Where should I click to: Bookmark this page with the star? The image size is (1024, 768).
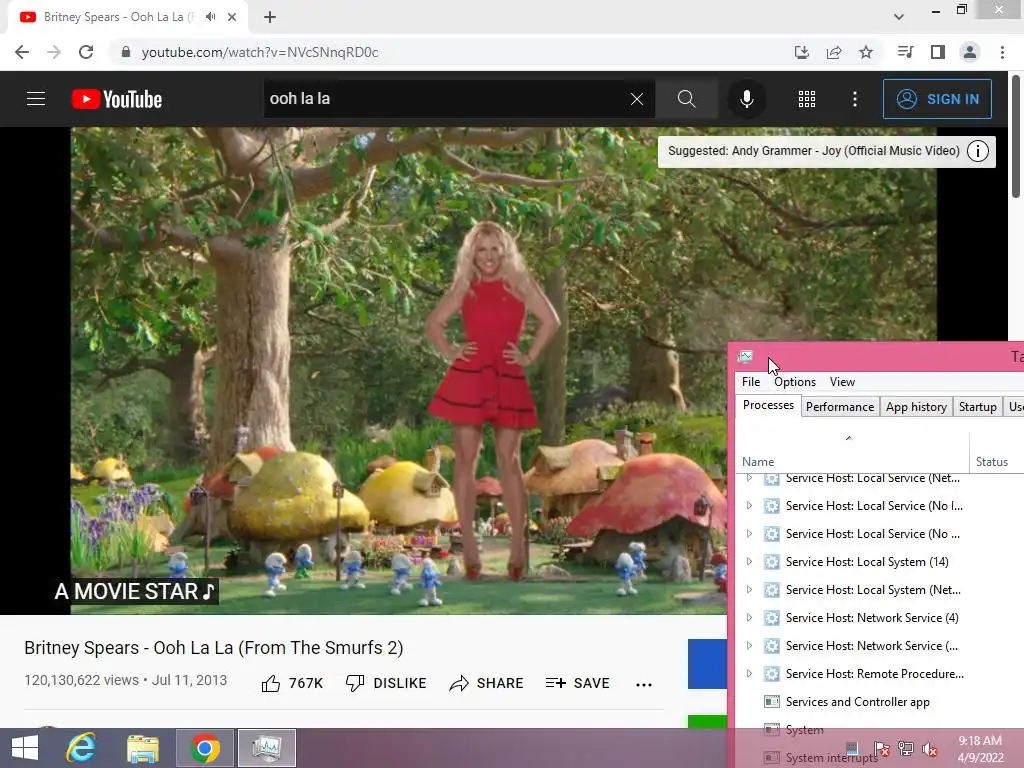click(866, 52)
